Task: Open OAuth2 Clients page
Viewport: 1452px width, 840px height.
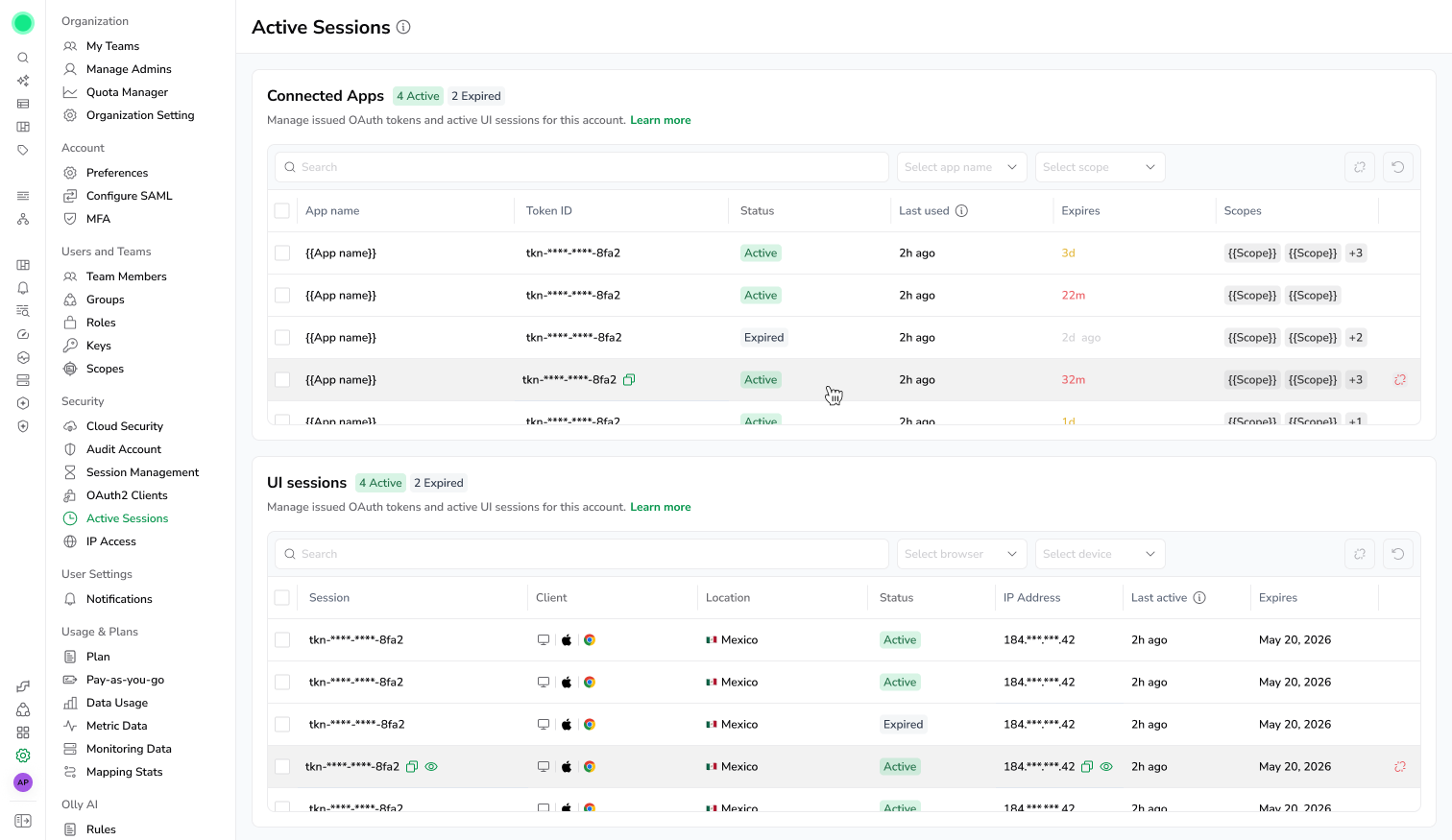Action: [127, 495]
